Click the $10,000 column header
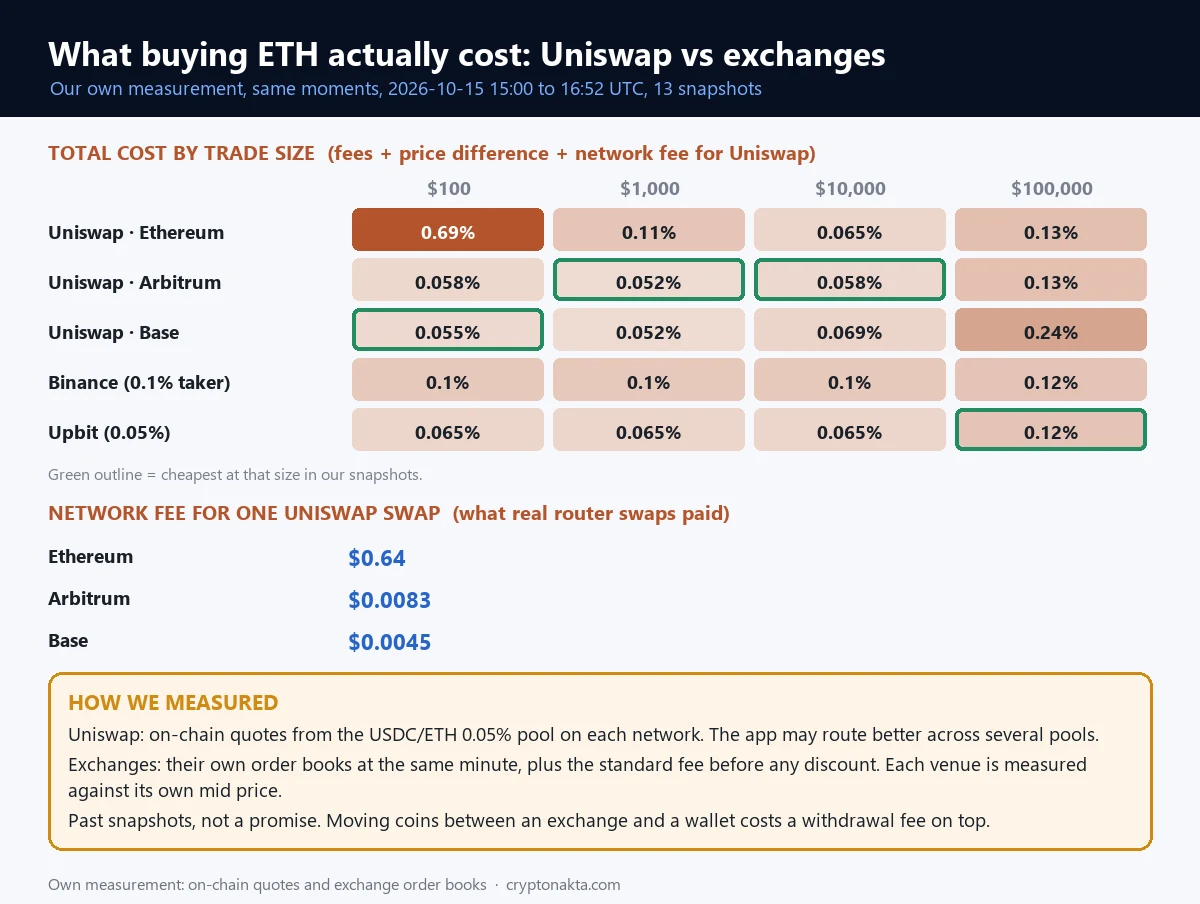The width and height of the screenshot is (1200, 904). point(850,188)
